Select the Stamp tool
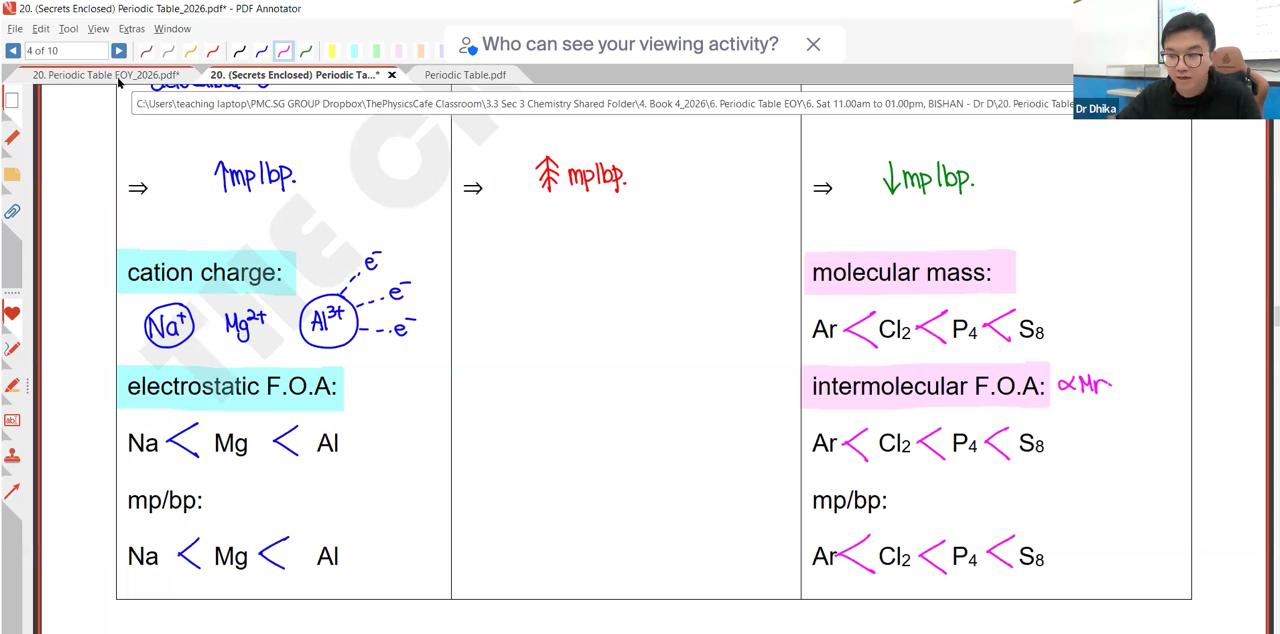1280x634 pixels. pyautogui.click(x=12, y=456)
